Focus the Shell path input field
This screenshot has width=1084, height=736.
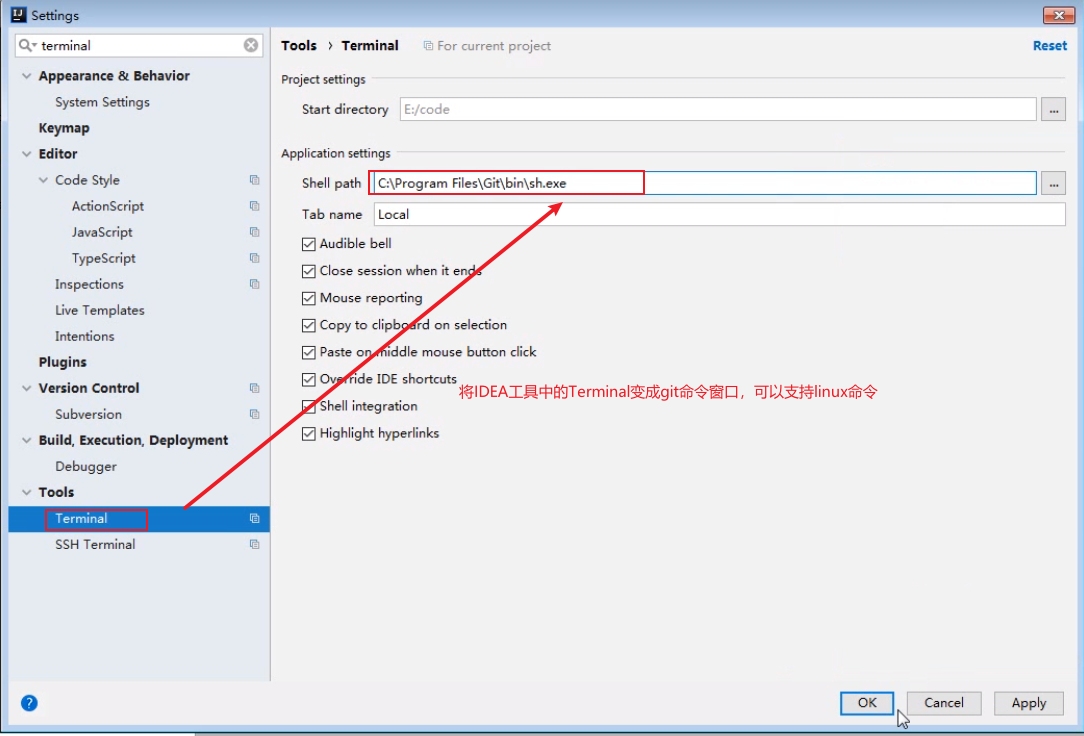(x=704, y=183)
